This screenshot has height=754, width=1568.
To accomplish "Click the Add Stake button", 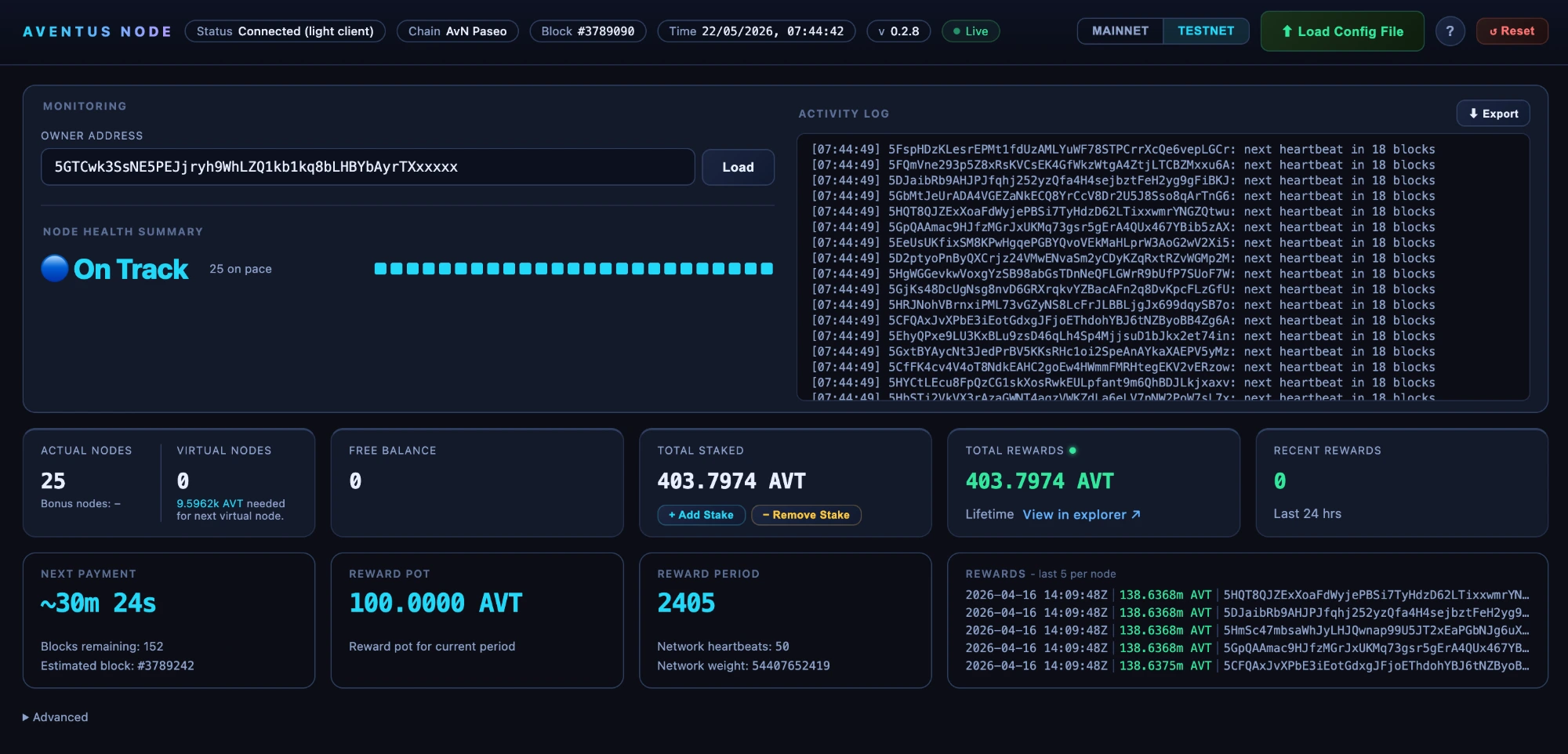I will (x=701, y=515).
